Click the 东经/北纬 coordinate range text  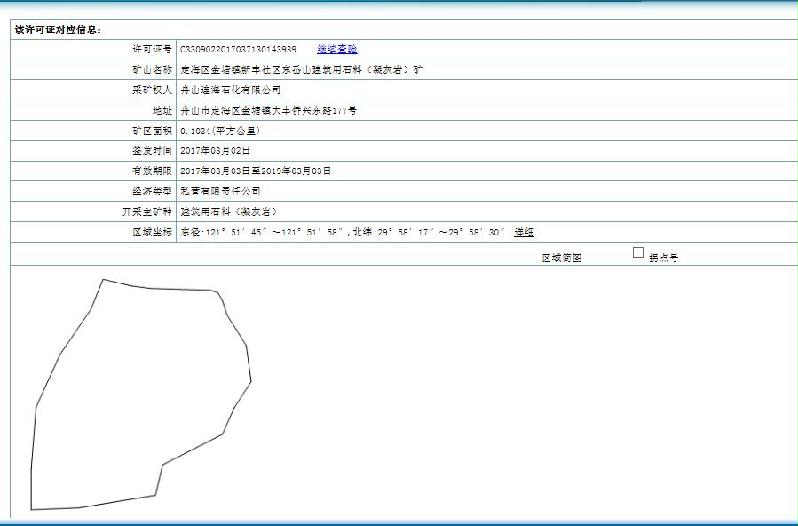tap(343, 232)
